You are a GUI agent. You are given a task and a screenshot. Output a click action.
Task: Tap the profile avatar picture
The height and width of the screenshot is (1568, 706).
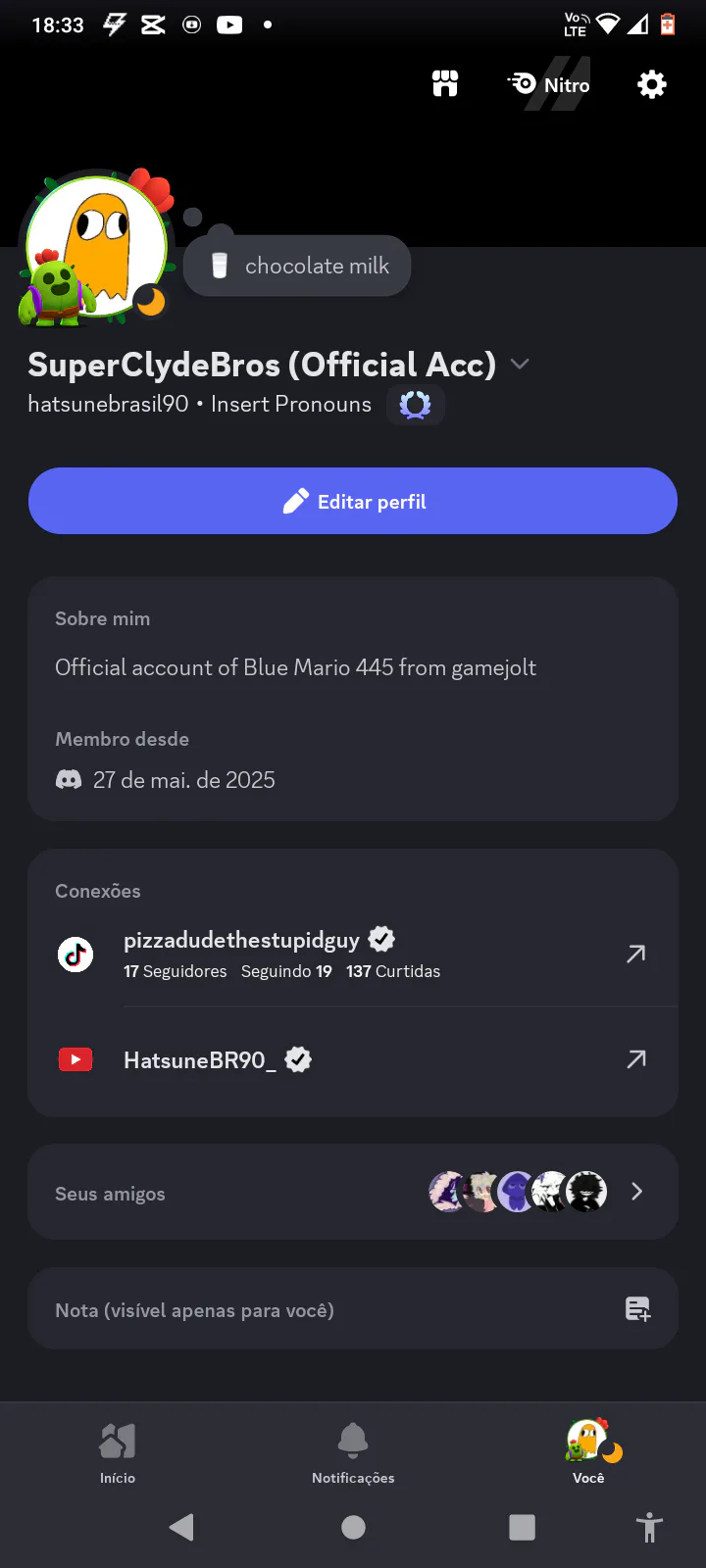96,247
